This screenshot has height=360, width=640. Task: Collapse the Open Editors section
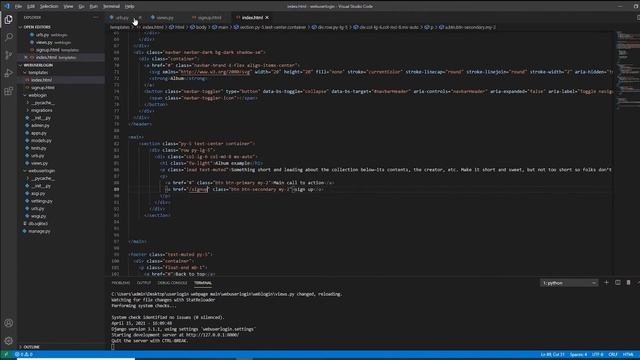37,27
